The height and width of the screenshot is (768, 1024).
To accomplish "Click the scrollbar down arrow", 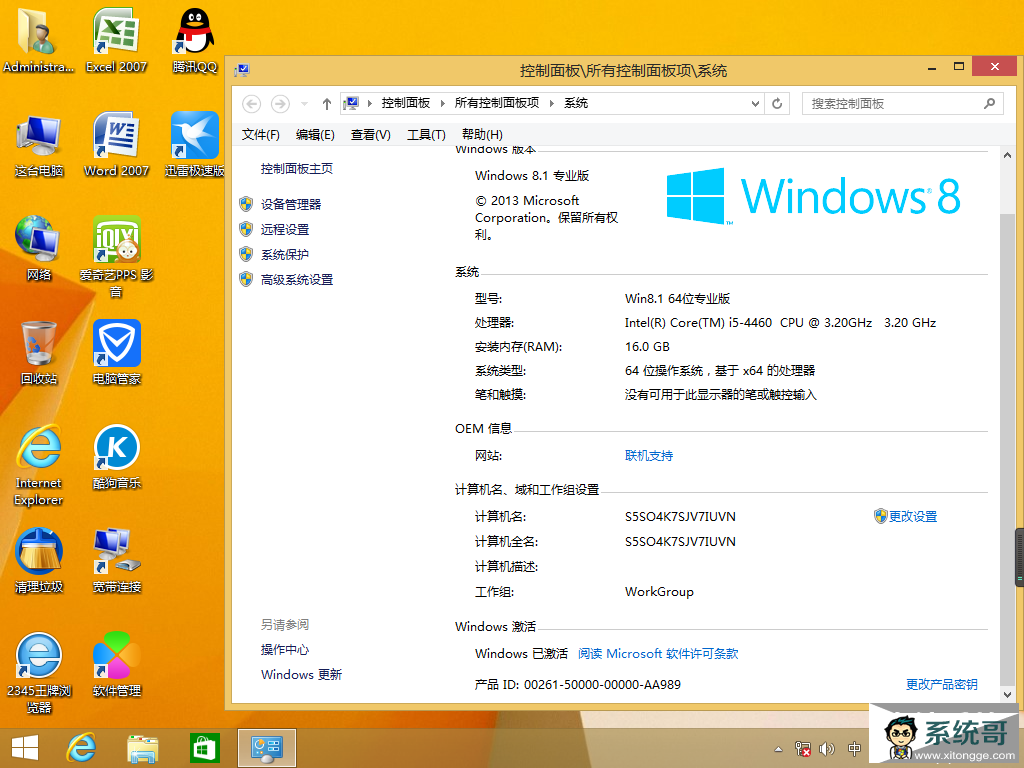I will (1007, 695).
